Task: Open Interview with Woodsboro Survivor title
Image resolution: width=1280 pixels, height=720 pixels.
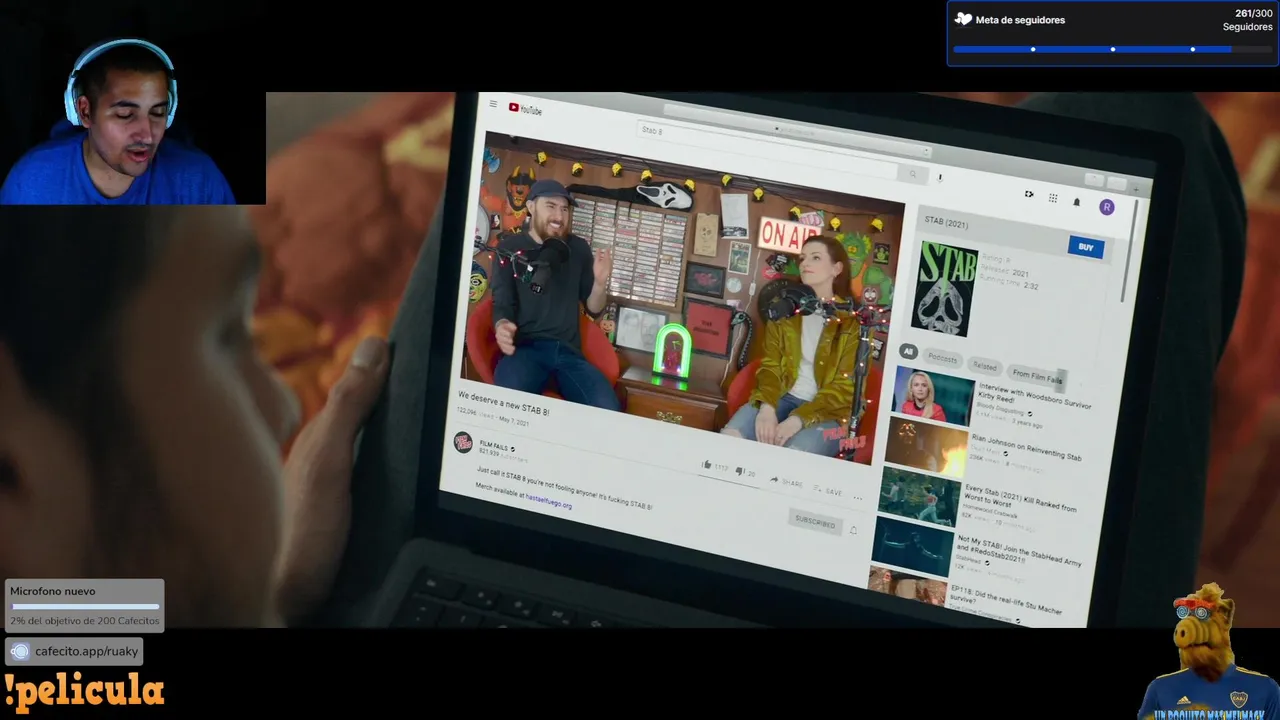Action: coord(1035,398)
